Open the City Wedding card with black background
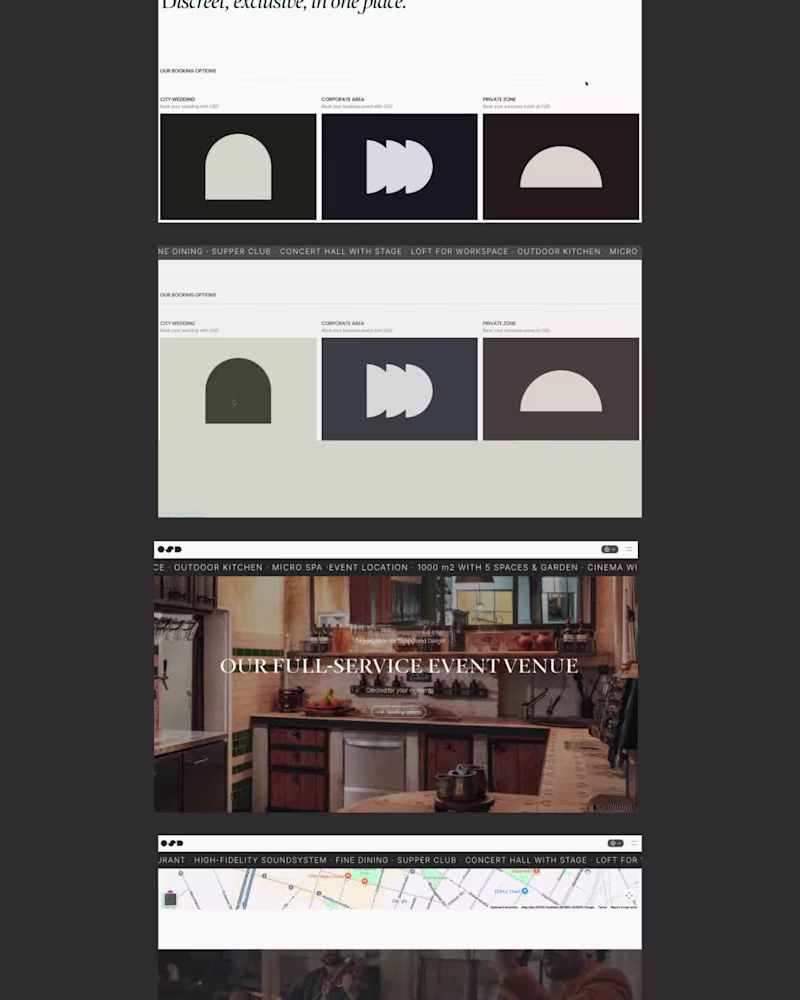The image size is (800, 1000). [x=238, y=166]
